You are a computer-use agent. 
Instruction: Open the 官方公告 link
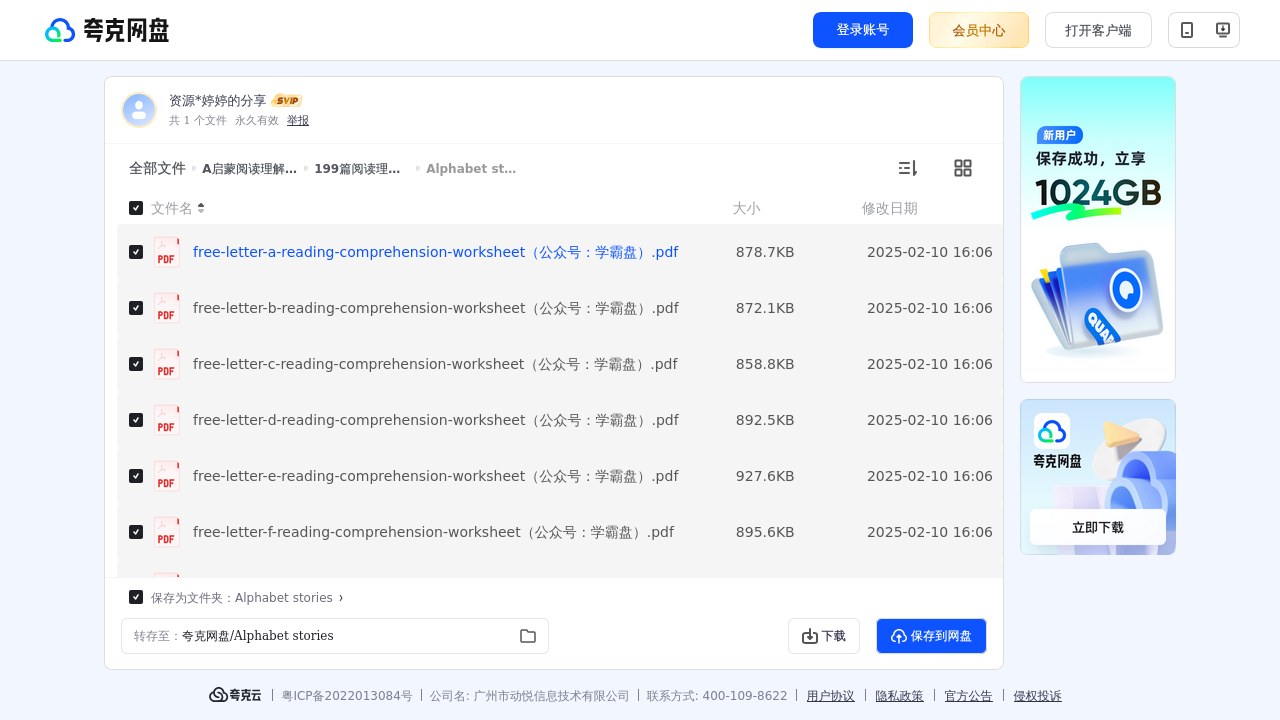pos(969,696)
